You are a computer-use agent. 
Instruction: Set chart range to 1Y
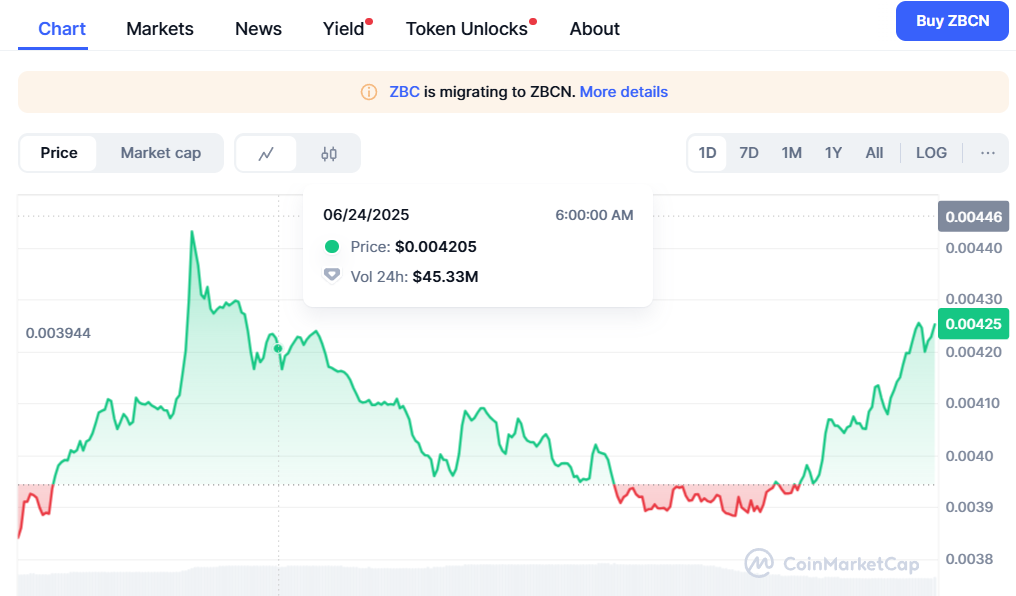833,153
